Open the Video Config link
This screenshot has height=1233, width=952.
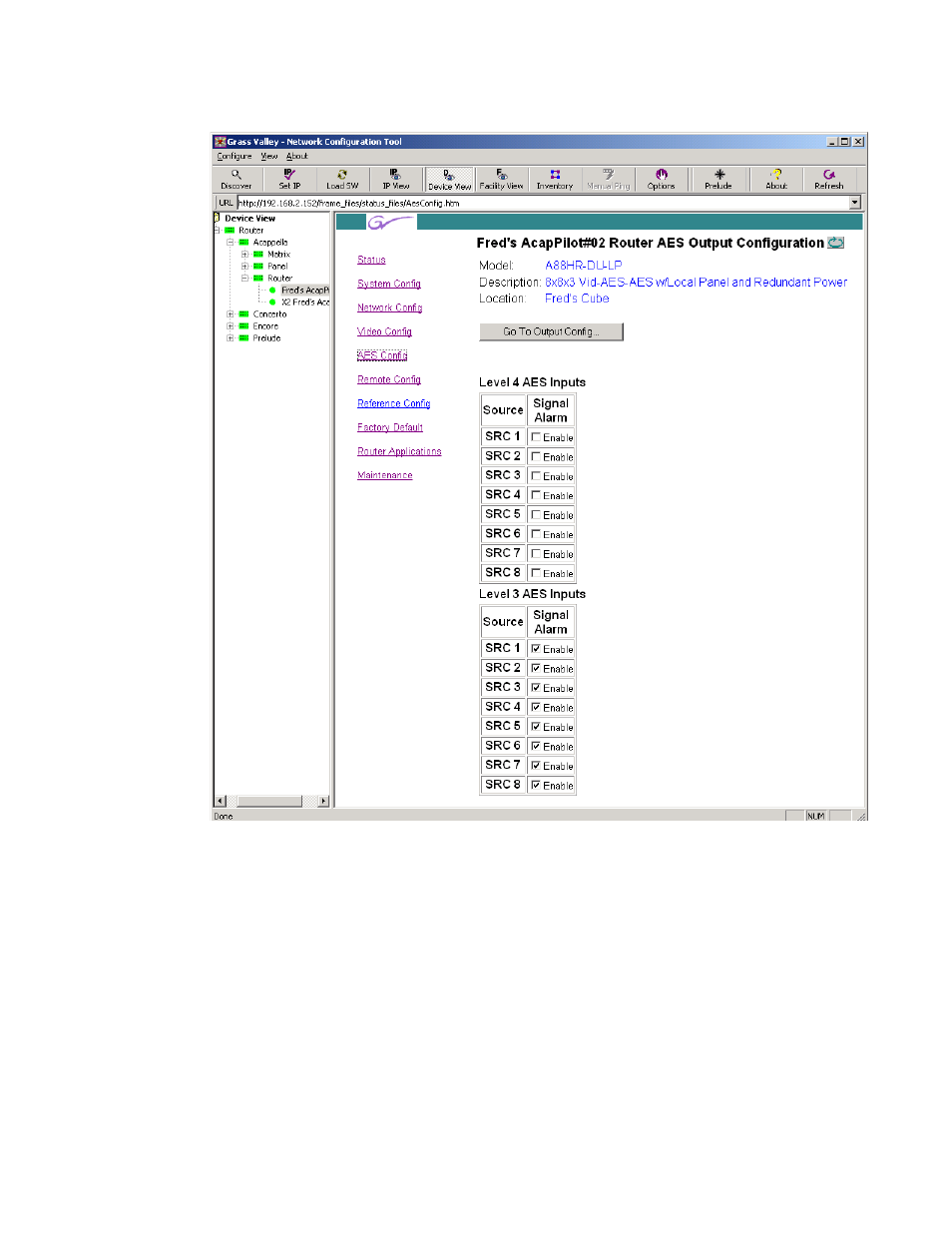[x=384, y=331]
